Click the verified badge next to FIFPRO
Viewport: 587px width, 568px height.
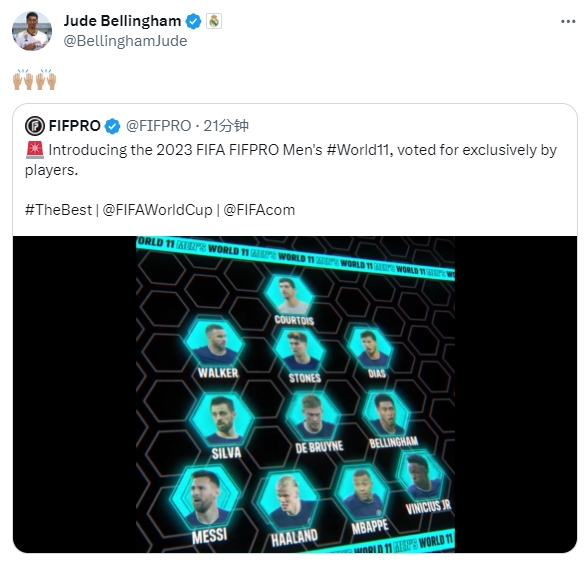[x=112, y=126]
